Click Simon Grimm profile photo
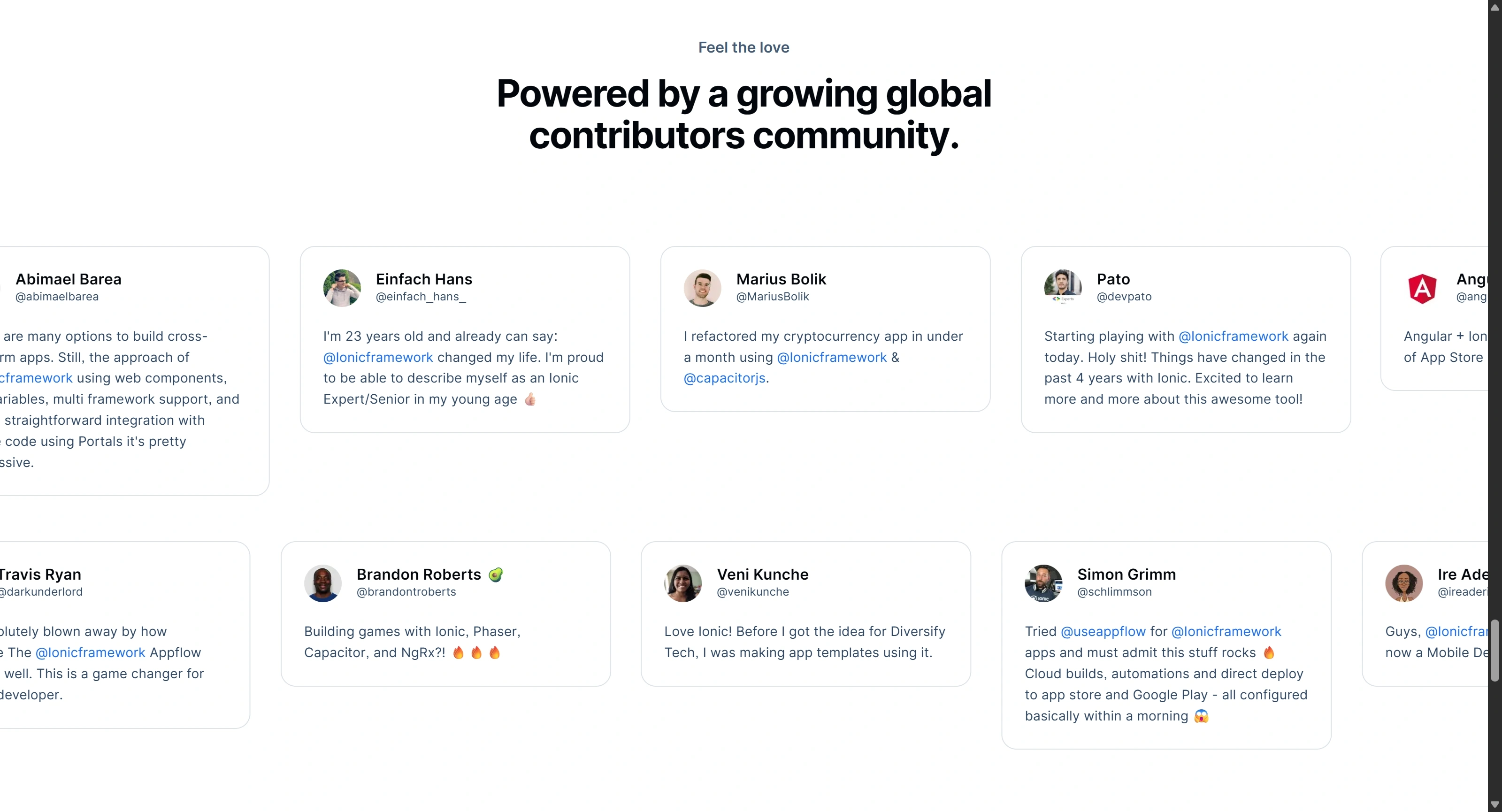 pyautogui.click(x=1043, y=583)
